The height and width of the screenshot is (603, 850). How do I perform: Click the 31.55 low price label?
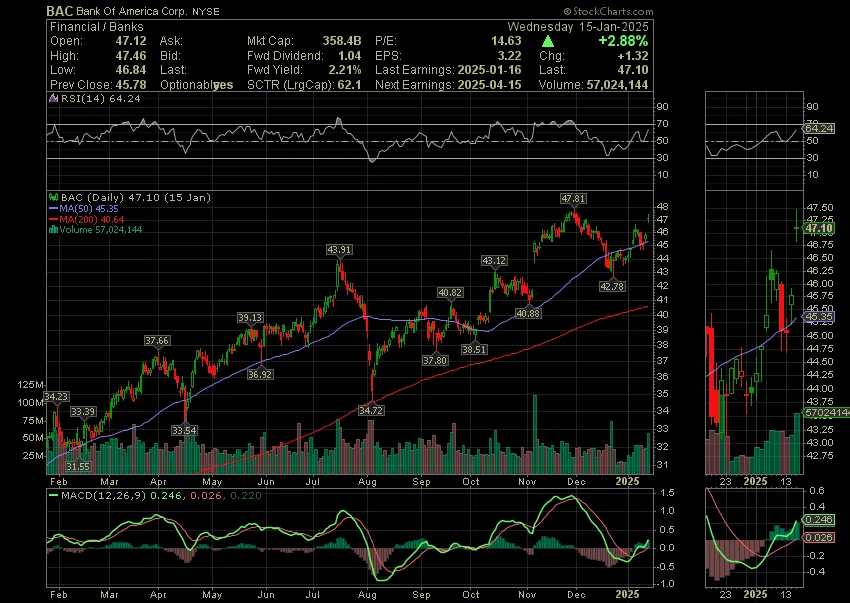tap(78, 466)
